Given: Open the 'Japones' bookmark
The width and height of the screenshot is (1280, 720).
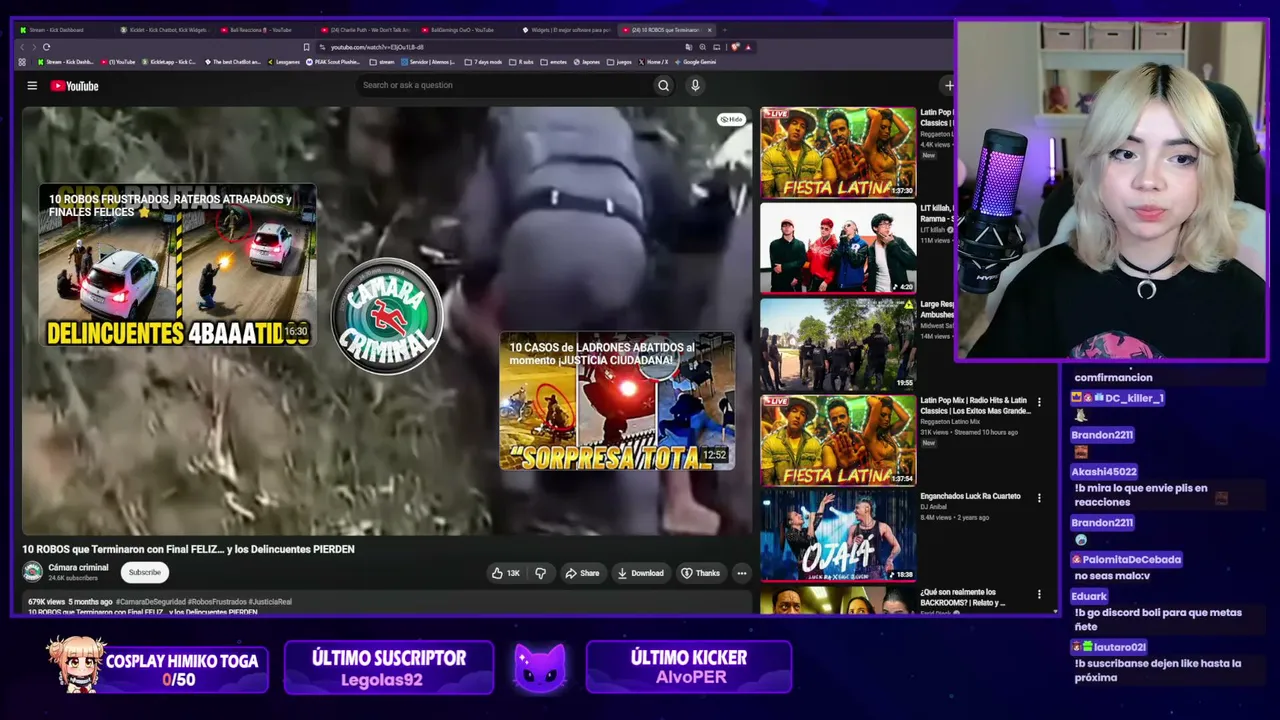Looking at the screenshot, I should (x=586, y=62).
